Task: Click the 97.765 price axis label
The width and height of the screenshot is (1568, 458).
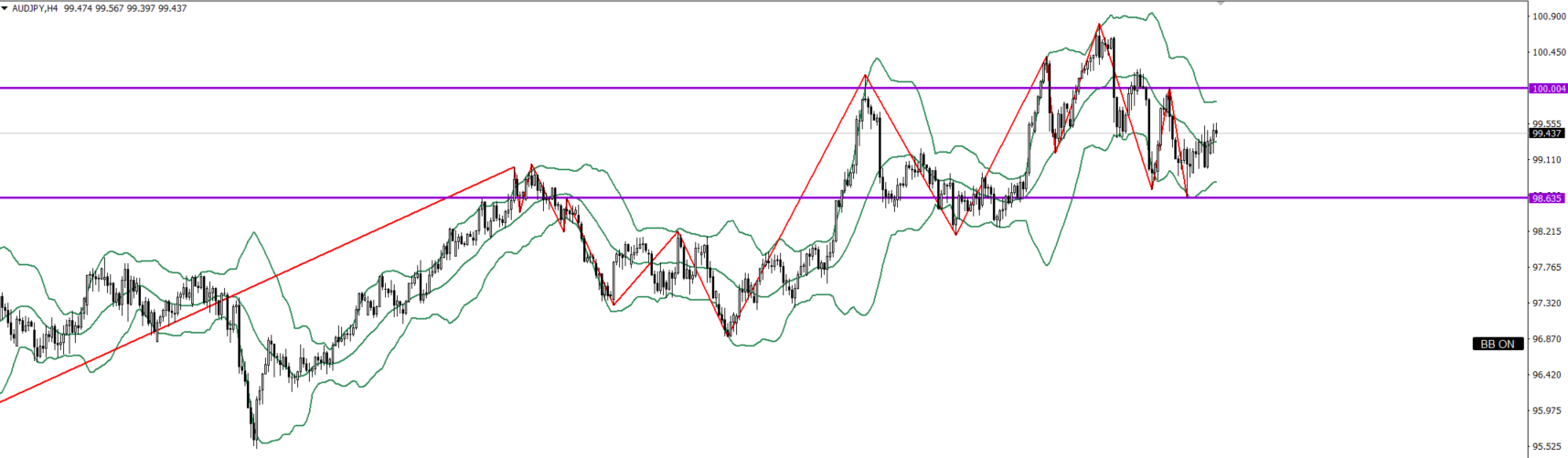Action: point(1547,267)
